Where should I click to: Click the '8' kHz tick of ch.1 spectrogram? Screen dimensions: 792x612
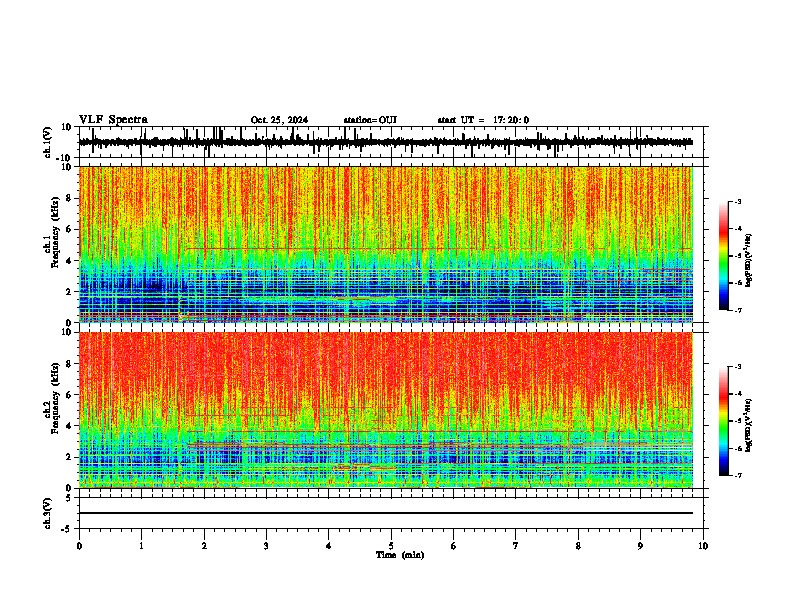[70, 198]
